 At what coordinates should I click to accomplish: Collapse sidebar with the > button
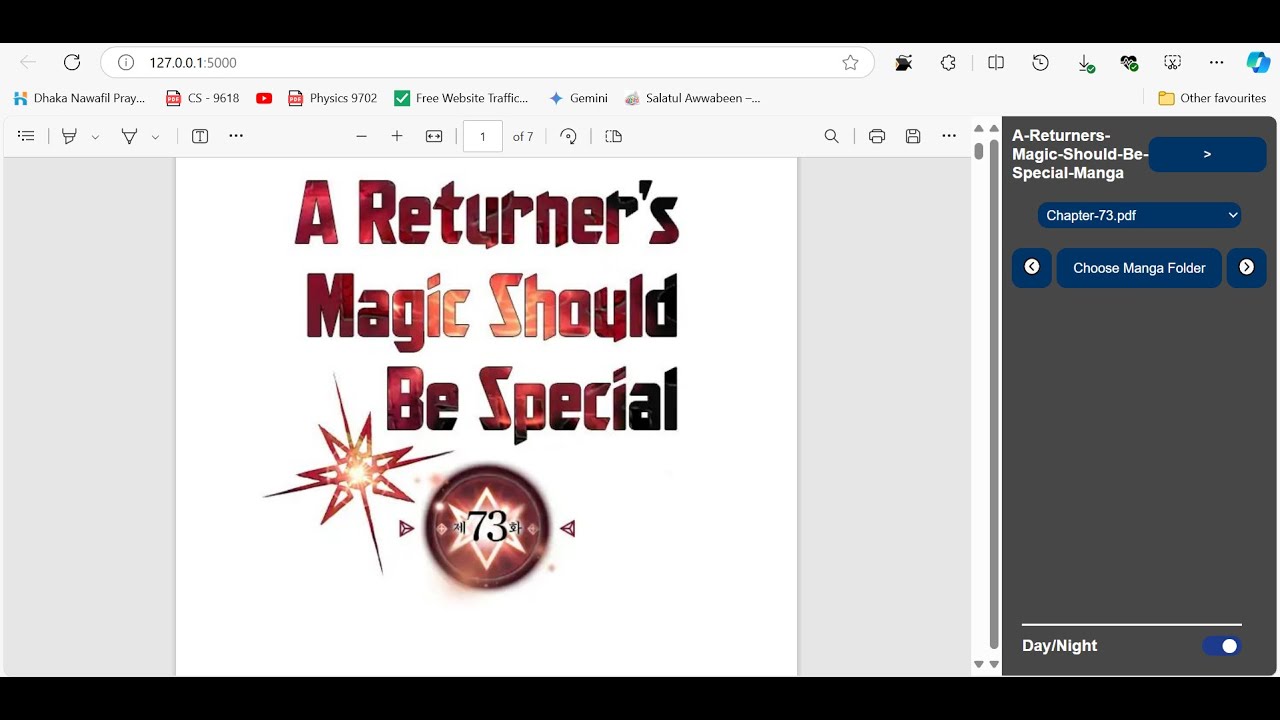[x=1207, y=154]
